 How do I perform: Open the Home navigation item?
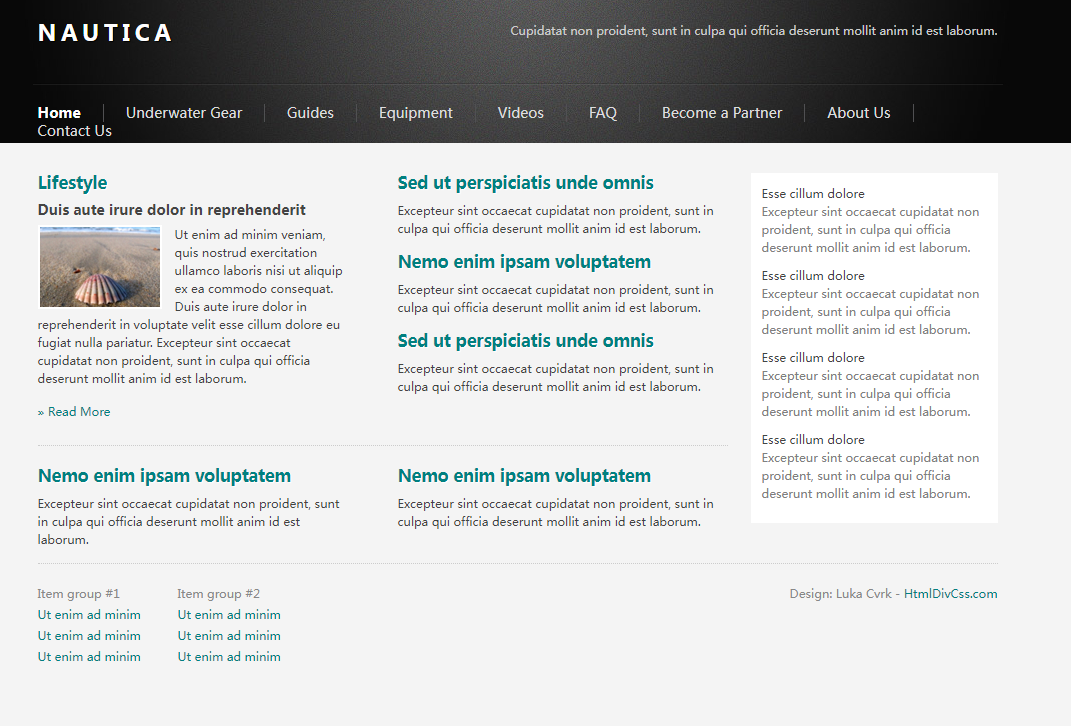point(59,113)
